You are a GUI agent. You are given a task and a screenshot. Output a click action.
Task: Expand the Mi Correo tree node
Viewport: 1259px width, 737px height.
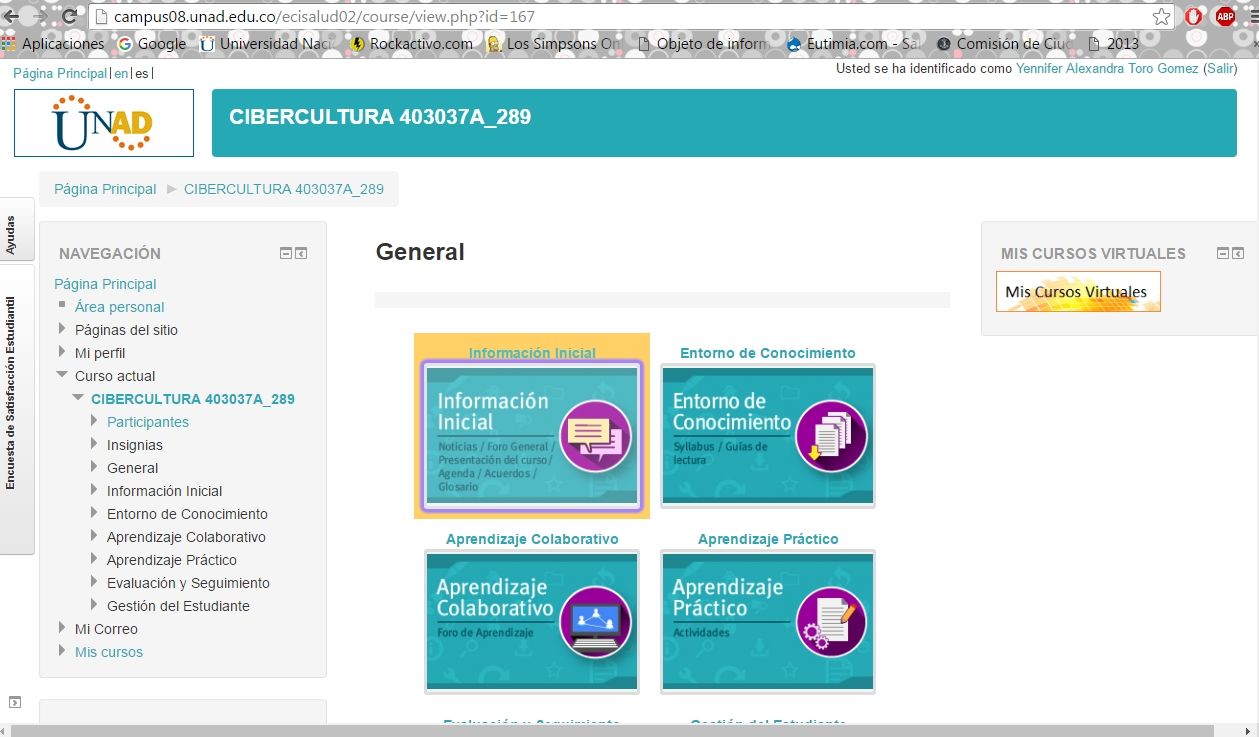[x=63, y=628]
